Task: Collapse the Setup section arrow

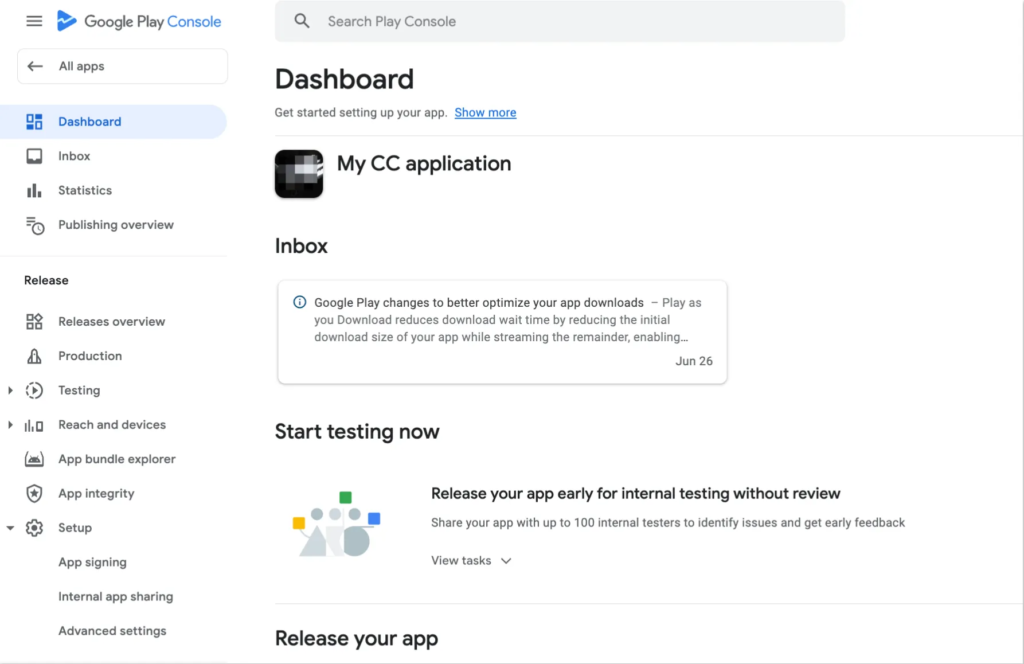Action: coord(11,528)
